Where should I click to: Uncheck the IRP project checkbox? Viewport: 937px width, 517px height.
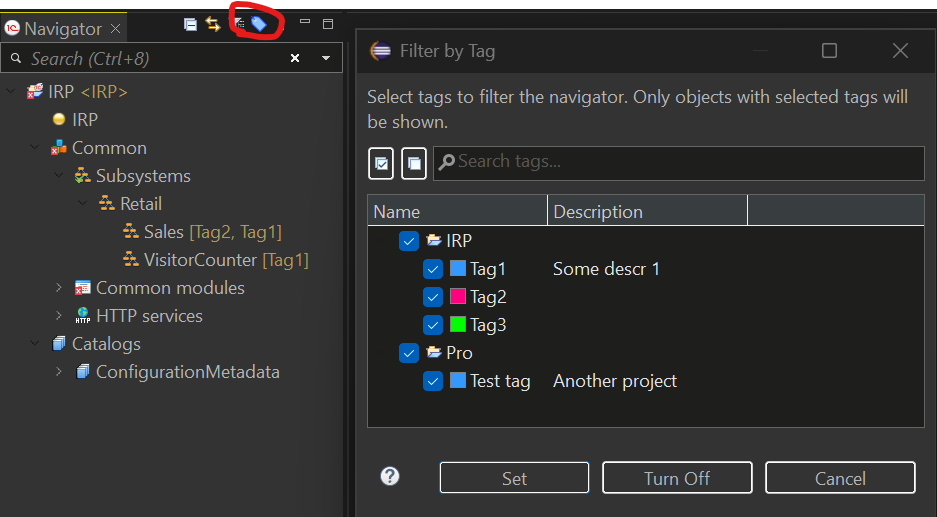click(409, 241)
